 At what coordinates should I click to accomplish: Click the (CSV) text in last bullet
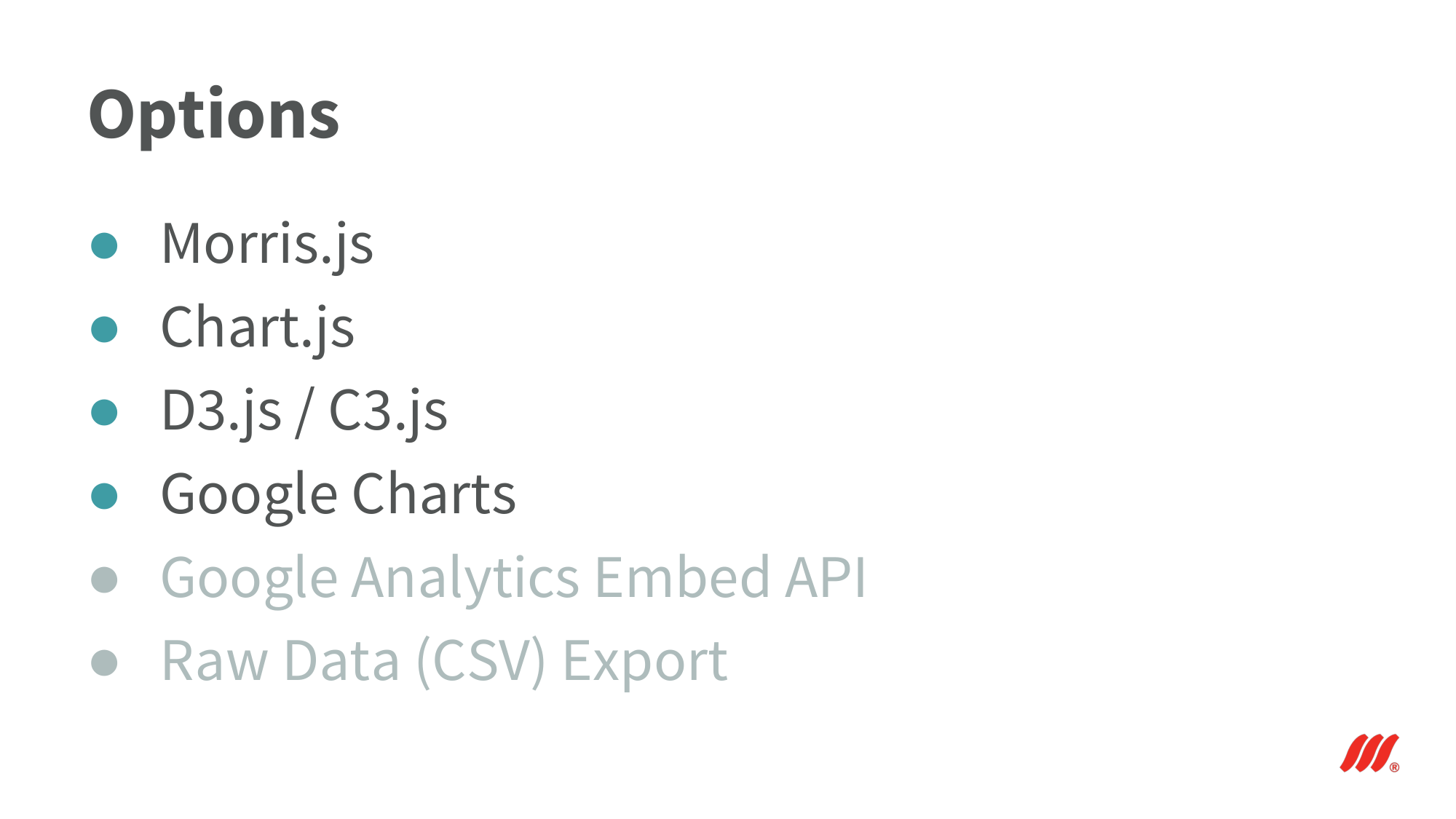(x=480, y=662)
